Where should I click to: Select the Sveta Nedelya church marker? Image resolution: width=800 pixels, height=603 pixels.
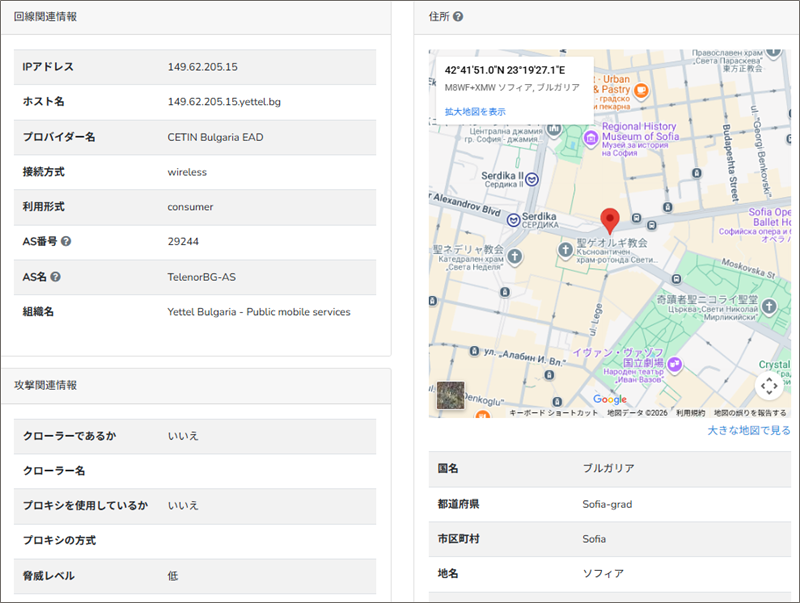[514, 258]
